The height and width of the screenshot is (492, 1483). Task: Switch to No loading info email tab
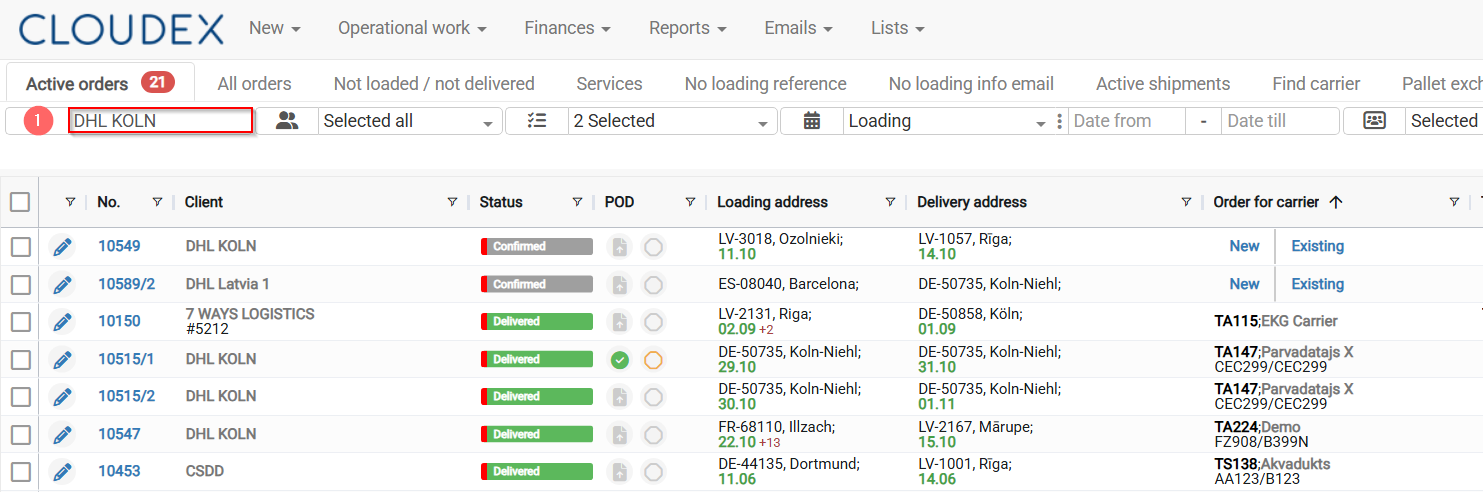point(971,84)
